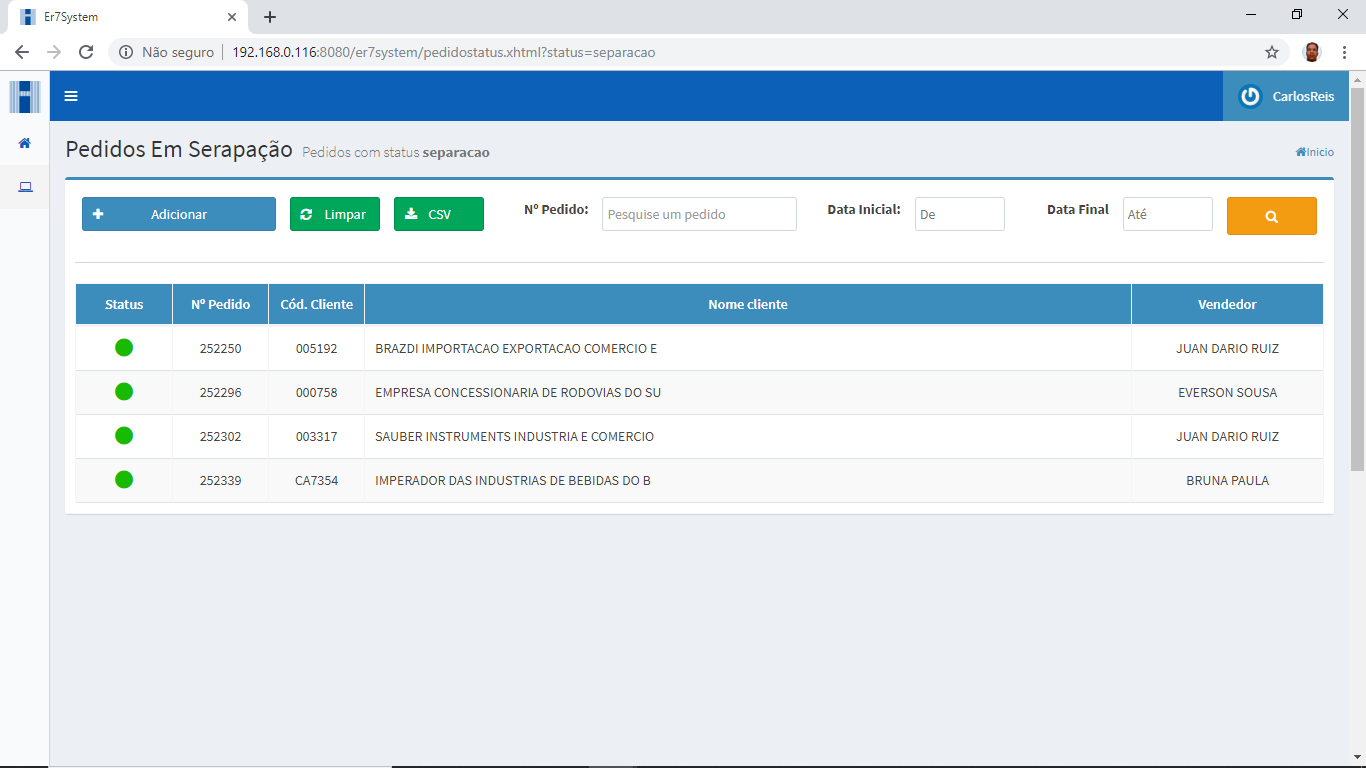Click BRAZDI IMPORTACAO EXPORTACAO COMERCIO E
The image size is (1366, 768).
(x=516, y=349)
